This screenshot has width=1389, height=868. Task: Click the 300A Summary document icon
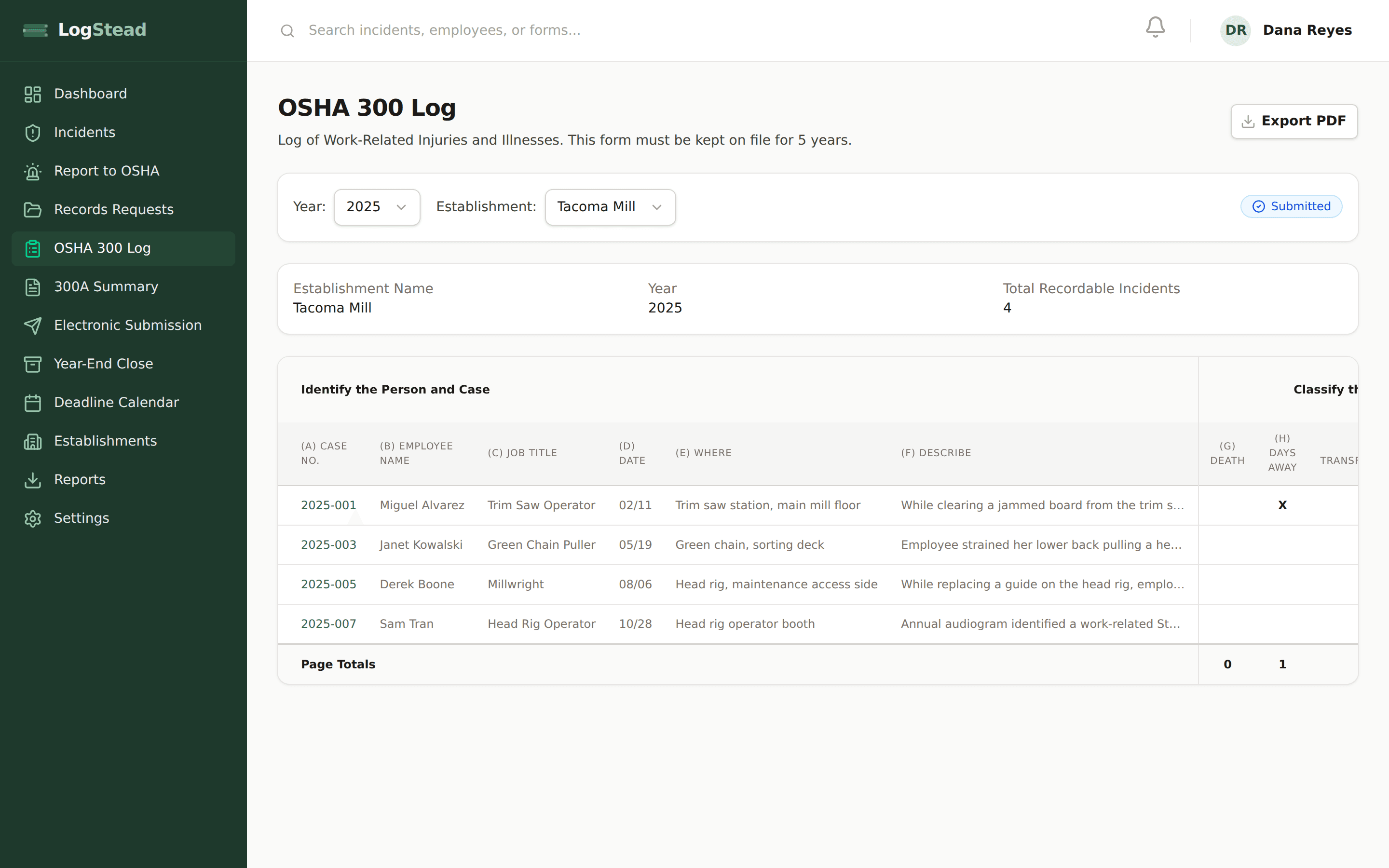click(x=33, y=286)
